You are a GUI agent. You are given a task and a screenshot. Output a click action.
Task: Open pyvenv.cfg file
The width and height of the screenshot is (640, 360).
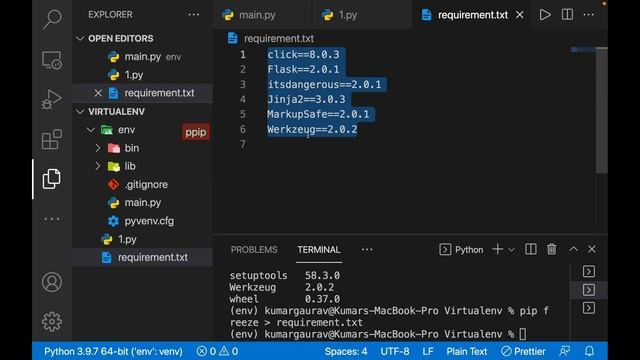[x=142, y=221]
